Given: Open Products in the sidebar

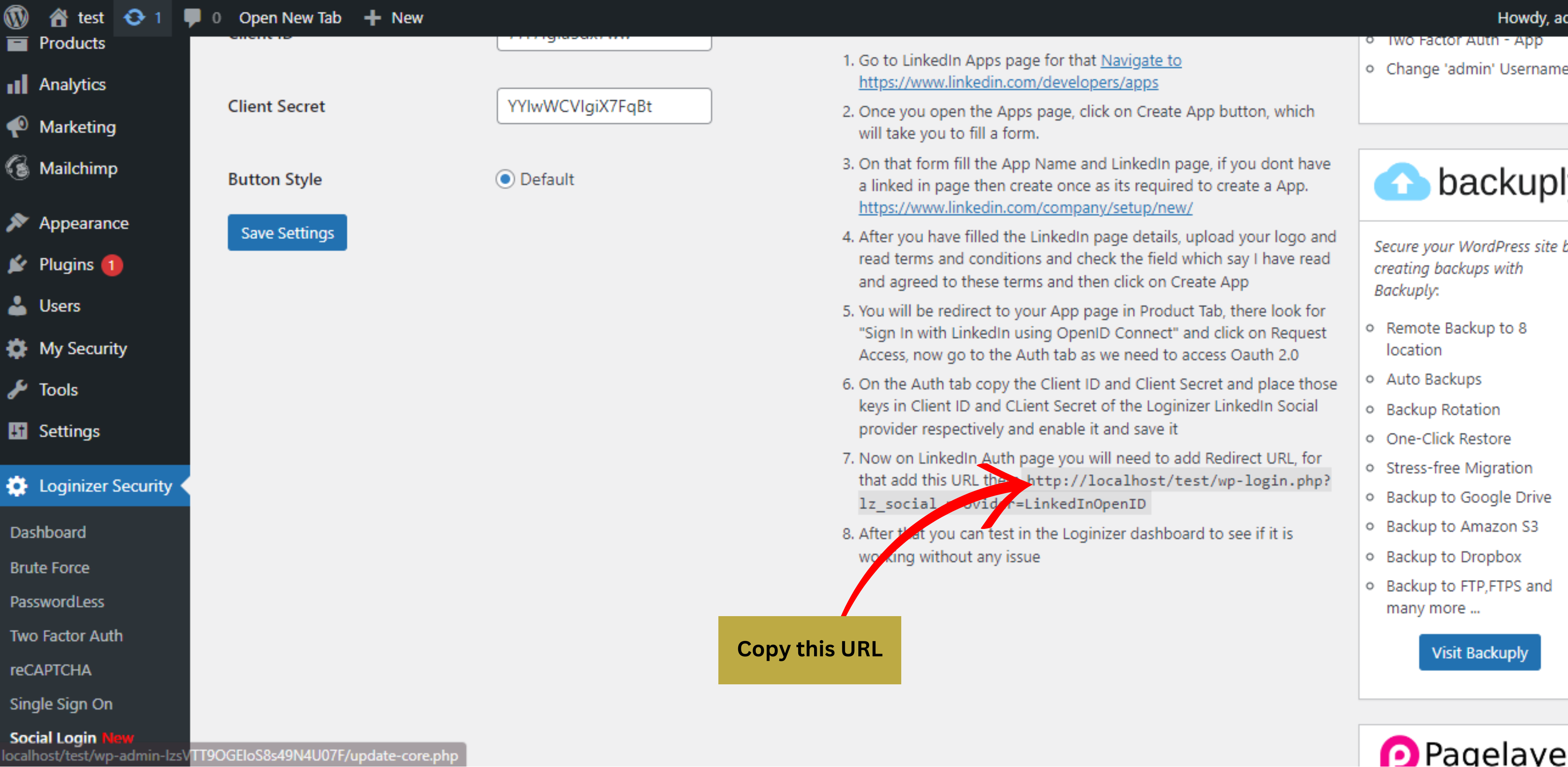Looking at the screenshot, I should [72, 43].
